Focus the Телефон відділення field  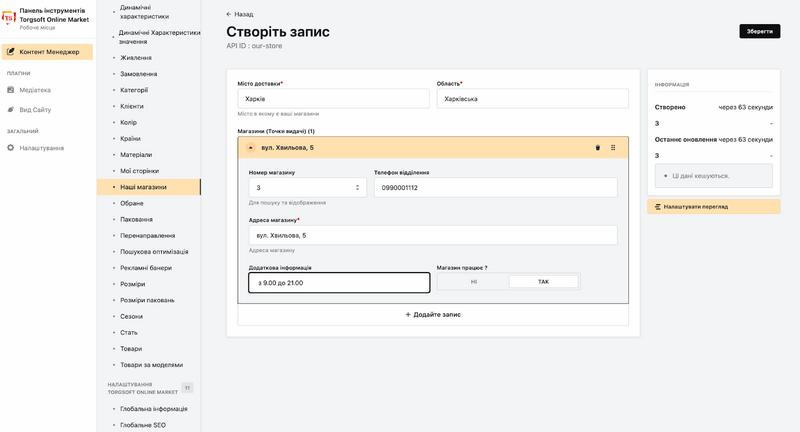click(x=495, y=188)
